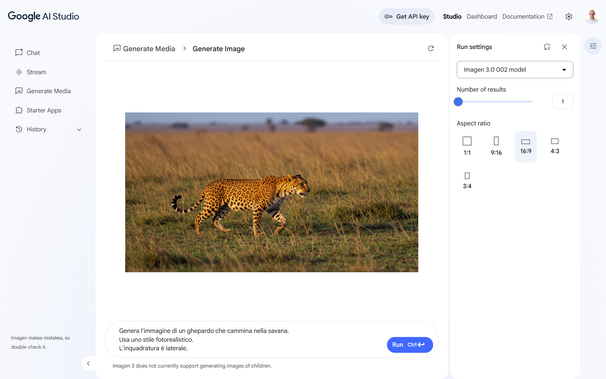Reset run settings to default icon
Viewport: 606px width, 379px height.
point(547,47)
